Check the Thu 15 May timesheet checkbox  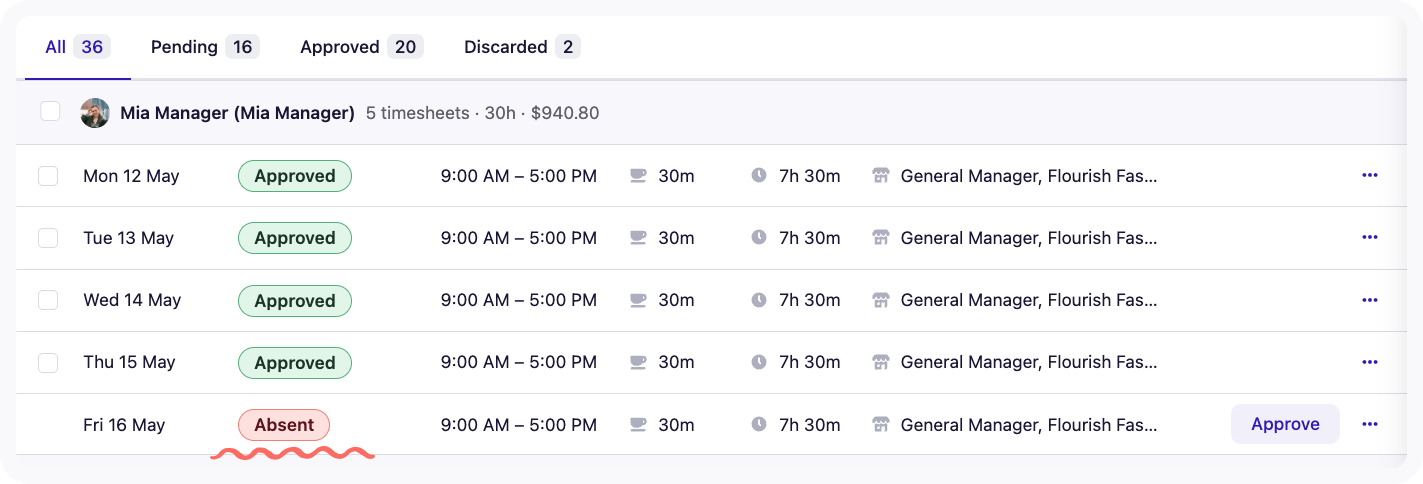(48, 362)
